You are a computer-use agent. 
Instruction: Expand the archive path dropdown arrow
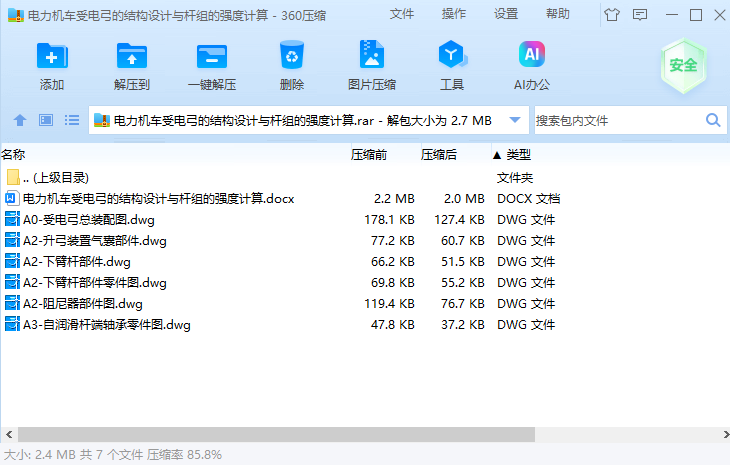tap(514, 121)
